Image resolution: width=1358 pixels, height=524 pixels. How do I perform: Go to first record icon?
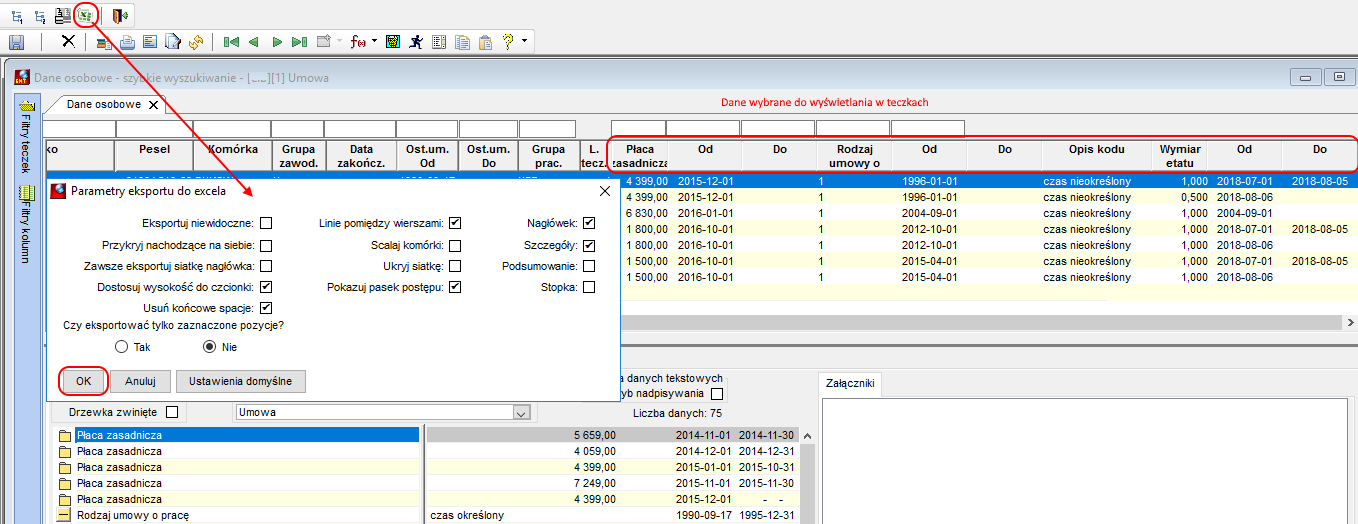point(231,42)
